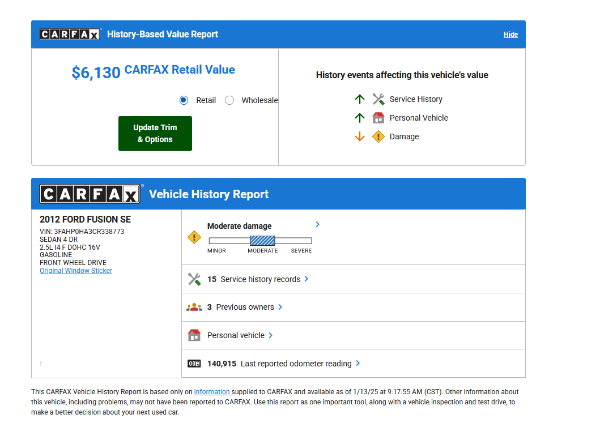Viewport: 600px width, 427px height.
Task: Open the Original Window Sticker link
Action: (76, 271)
